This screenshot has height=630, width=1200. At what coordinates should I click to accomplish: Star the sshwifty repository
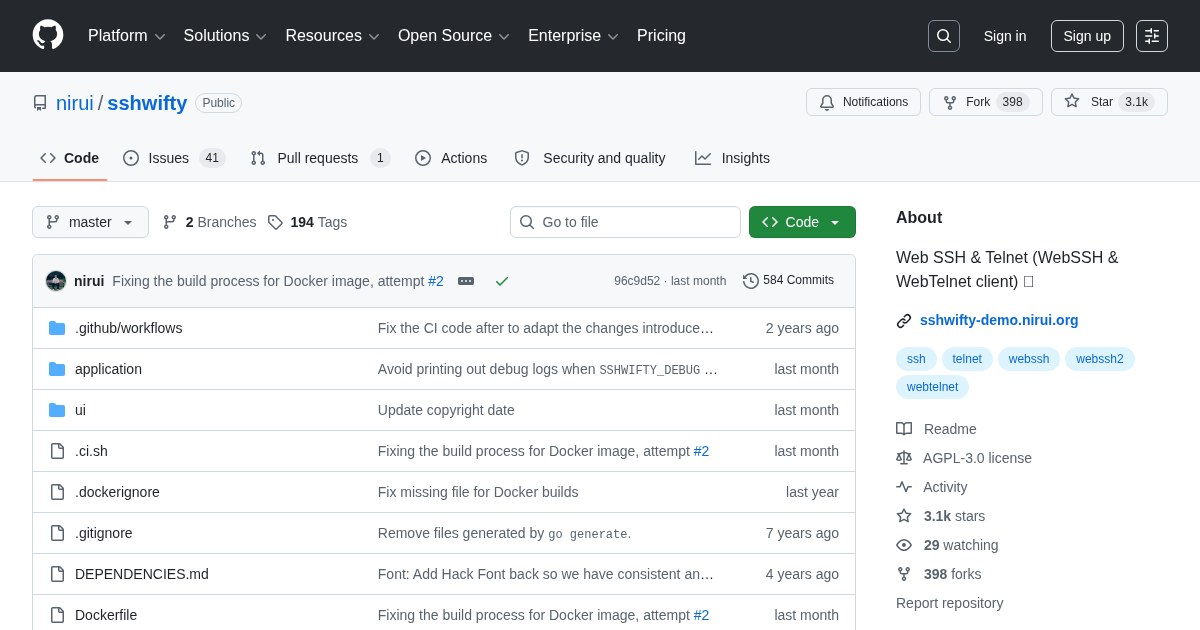pyautogui.click(x=1109, y=102)
